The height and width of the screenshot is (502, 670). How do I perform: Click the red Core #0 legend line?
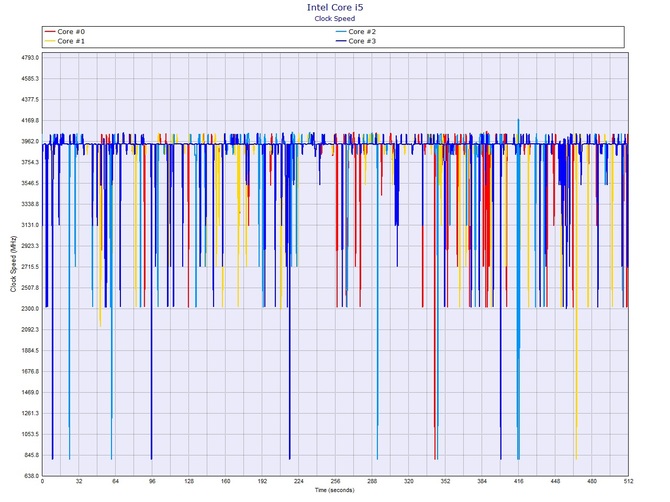click(x=50, y=32)
